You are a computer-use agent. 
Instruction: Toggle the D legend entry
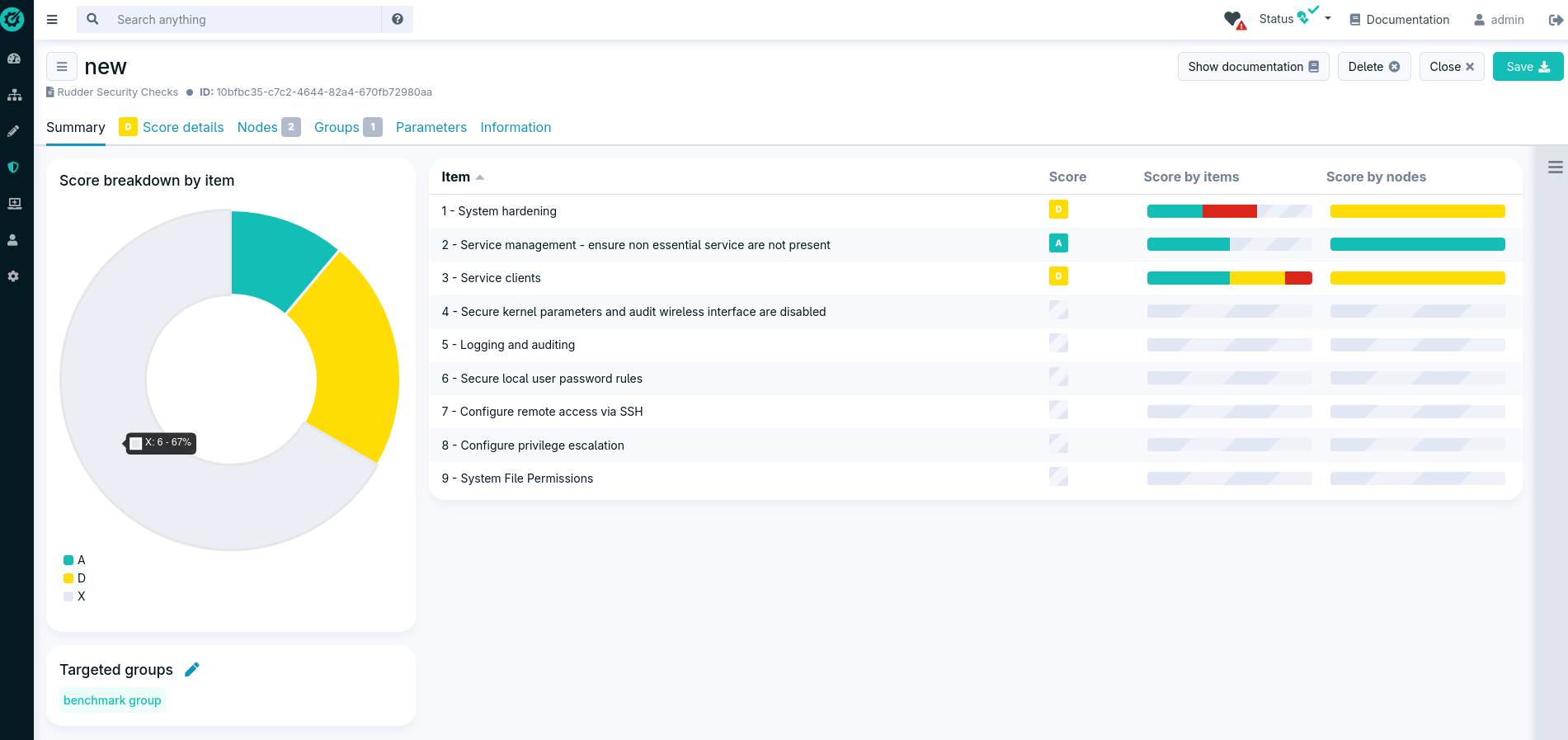click(74, 578)
